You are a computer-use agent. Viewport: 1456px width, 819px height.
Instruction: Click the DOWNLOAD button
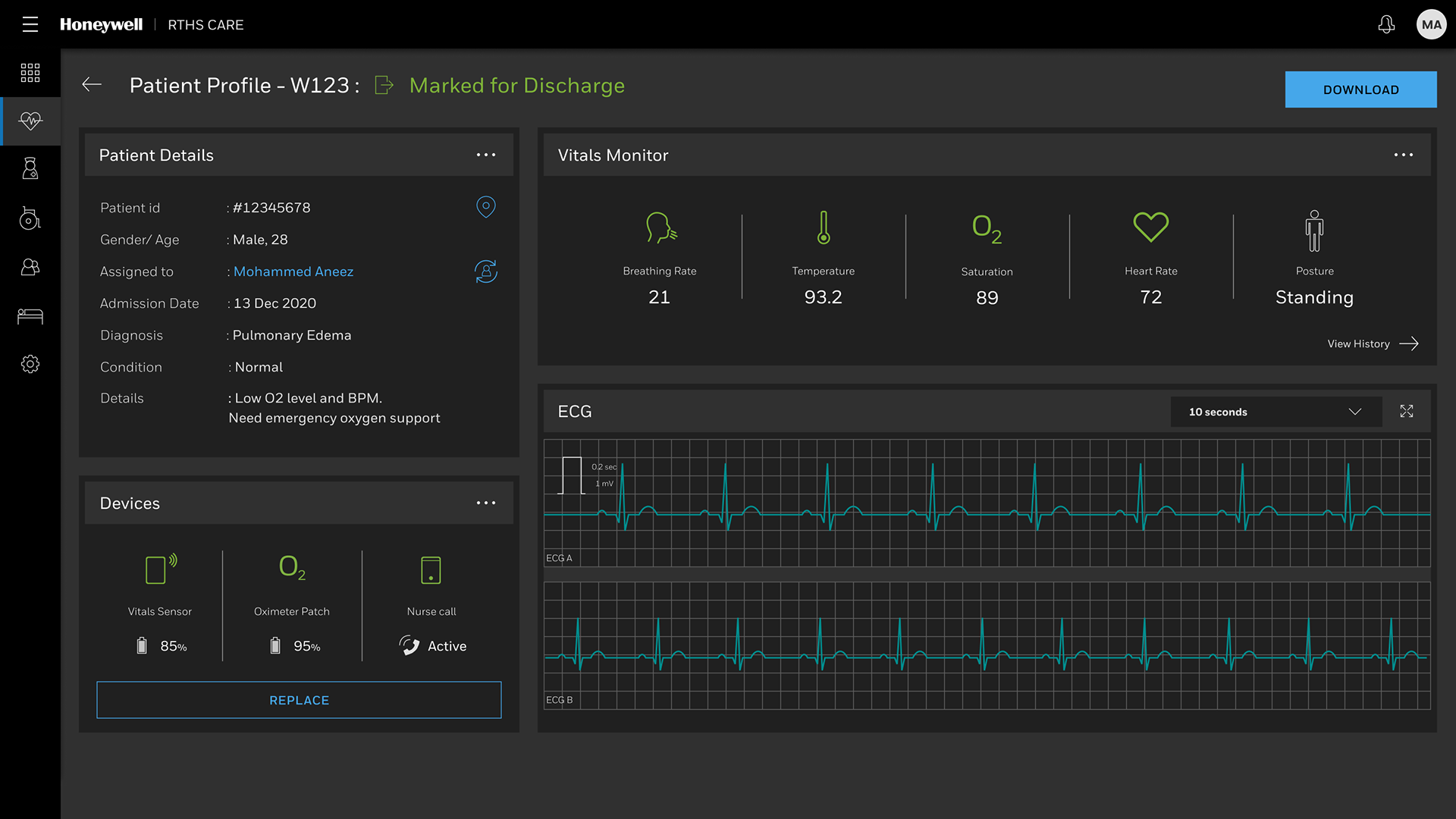tap(1360, 89)
